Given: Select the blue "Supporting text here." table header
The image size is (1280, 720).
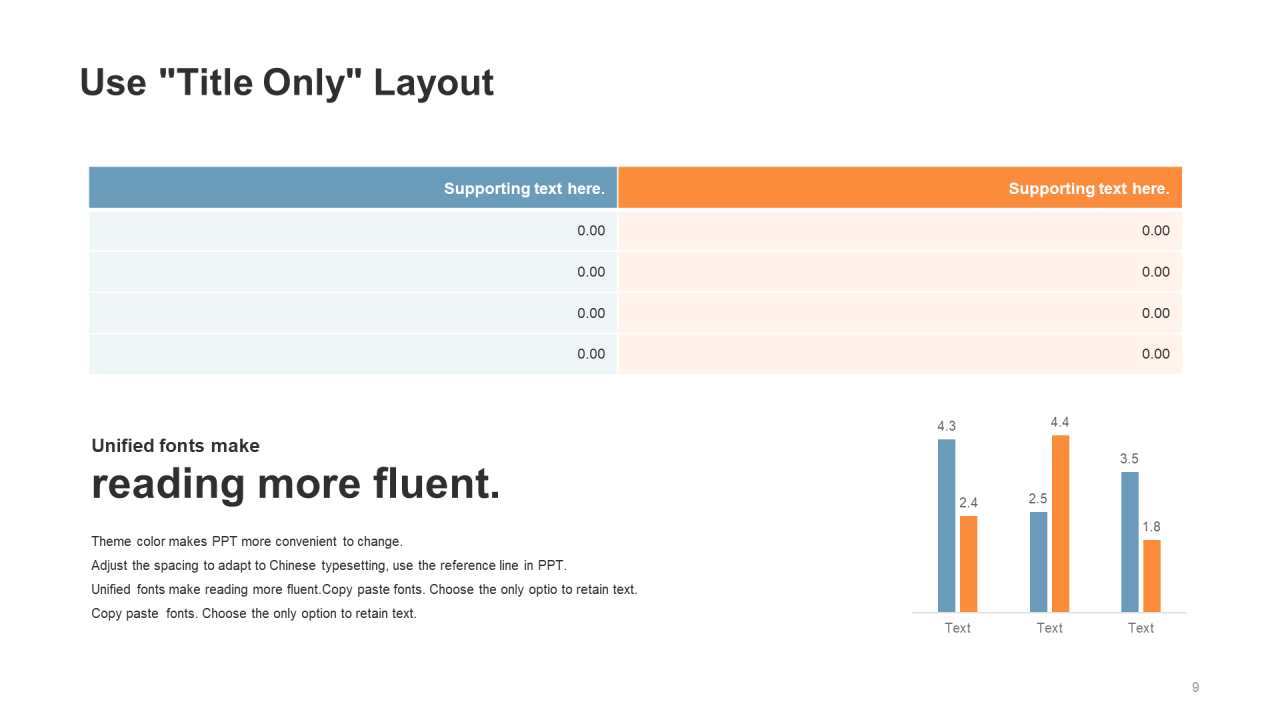Looking at the screenshot, I should tap(524, 188).
